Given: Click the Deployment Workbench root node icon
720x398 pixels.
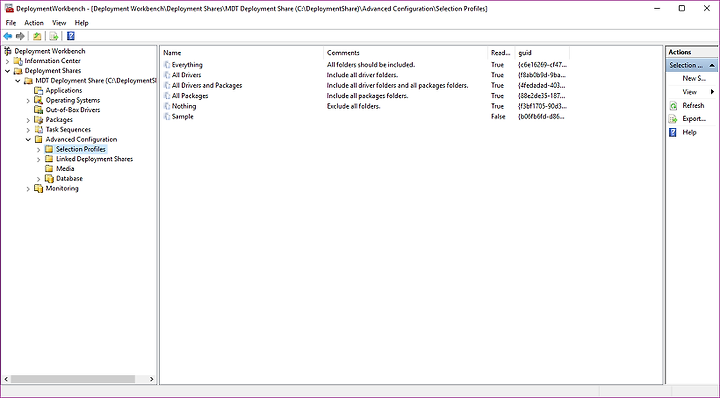Looking at the screenshot, I should [x=8, y=51].
